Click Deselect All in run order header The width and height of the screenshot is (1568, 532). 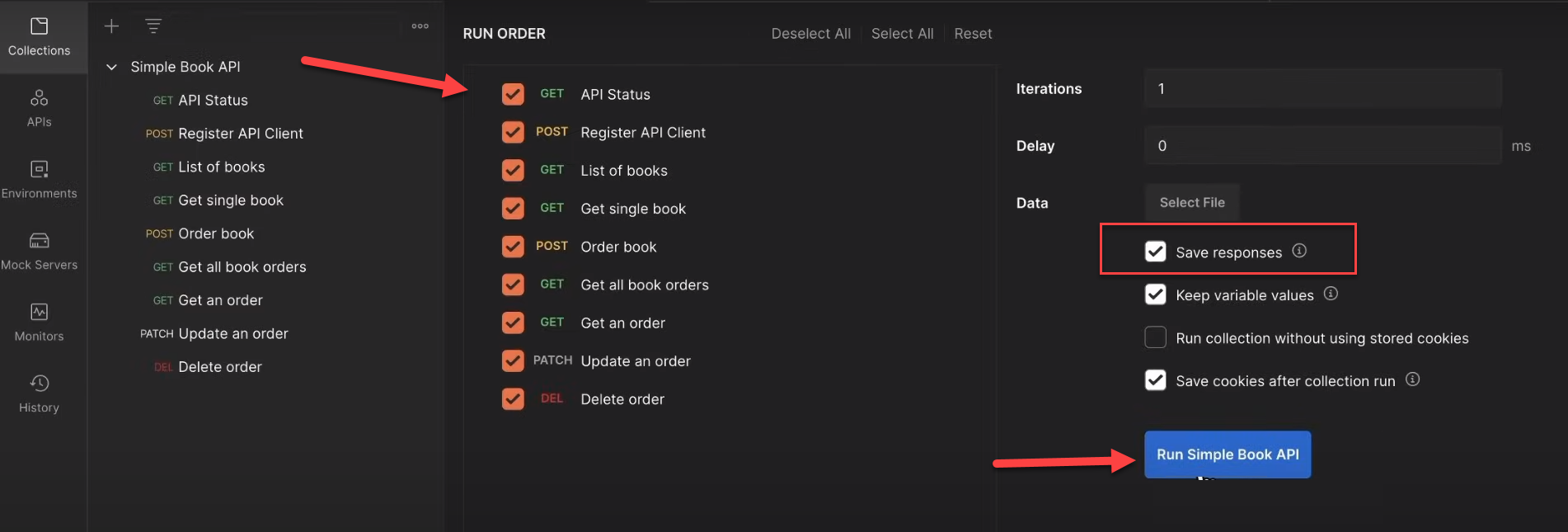(x=811, y=34)
